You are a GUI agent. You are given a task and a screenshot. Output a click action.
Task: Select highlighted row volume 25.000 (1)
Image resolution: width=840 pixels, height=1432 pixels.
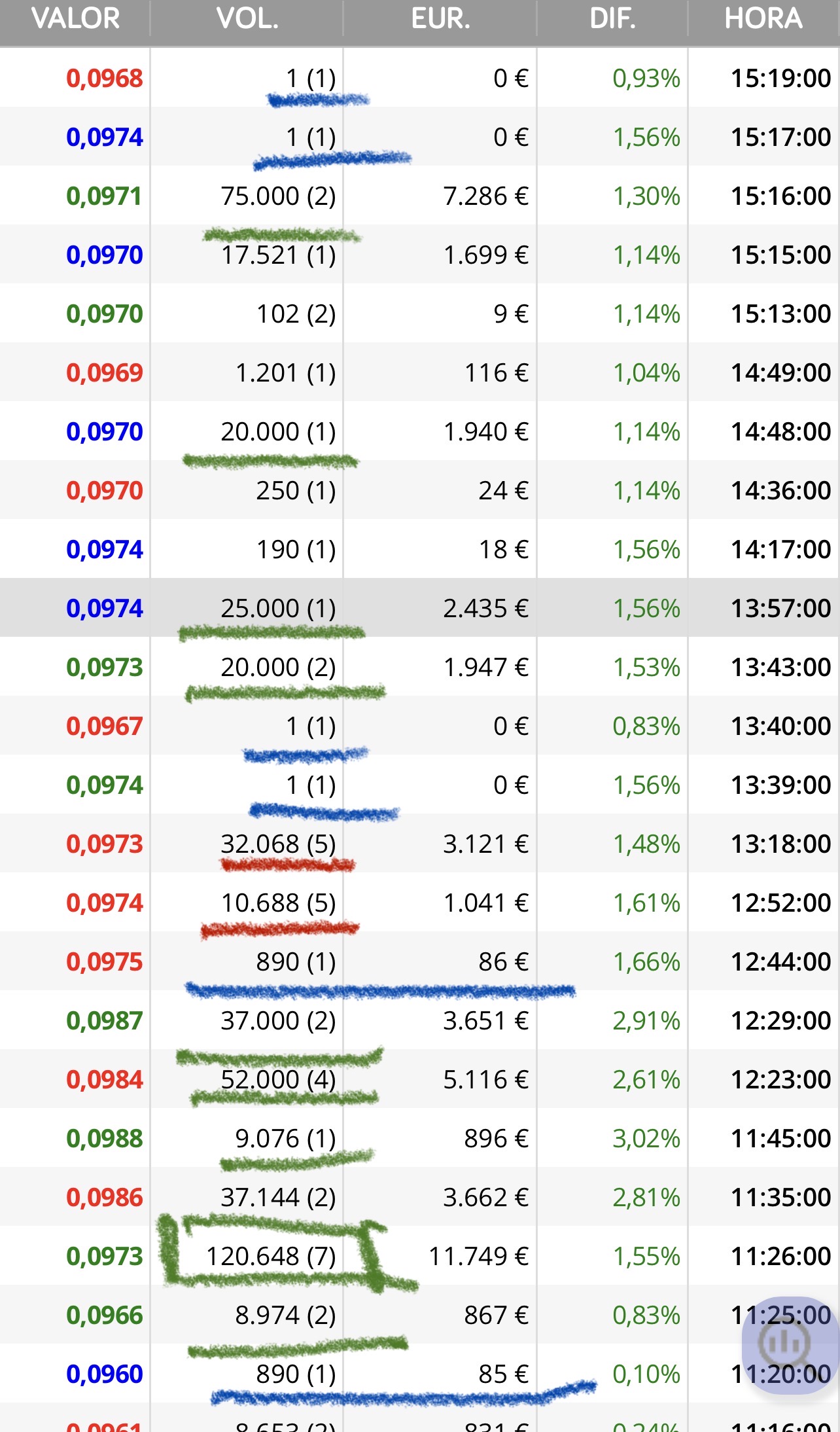[278, 609]
